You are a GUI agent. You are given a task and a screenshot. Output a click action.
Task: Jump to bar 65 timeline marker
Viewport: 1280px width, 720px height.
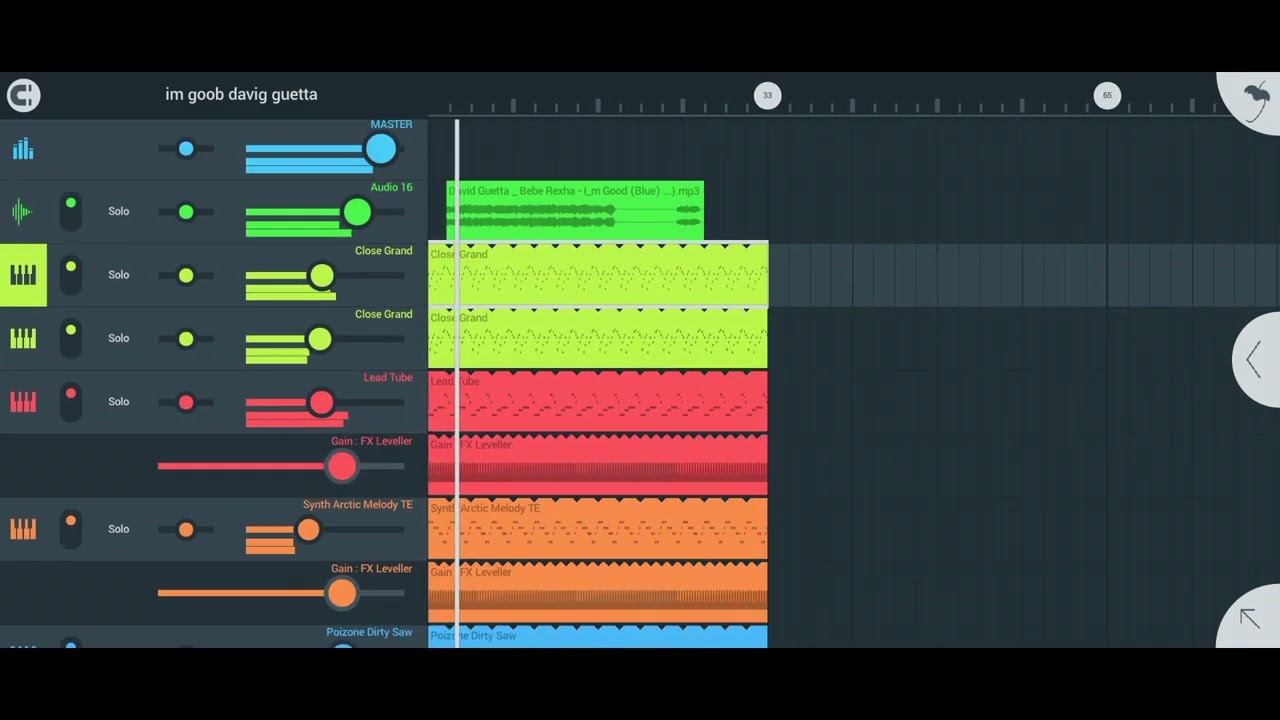coord(1107,95)
